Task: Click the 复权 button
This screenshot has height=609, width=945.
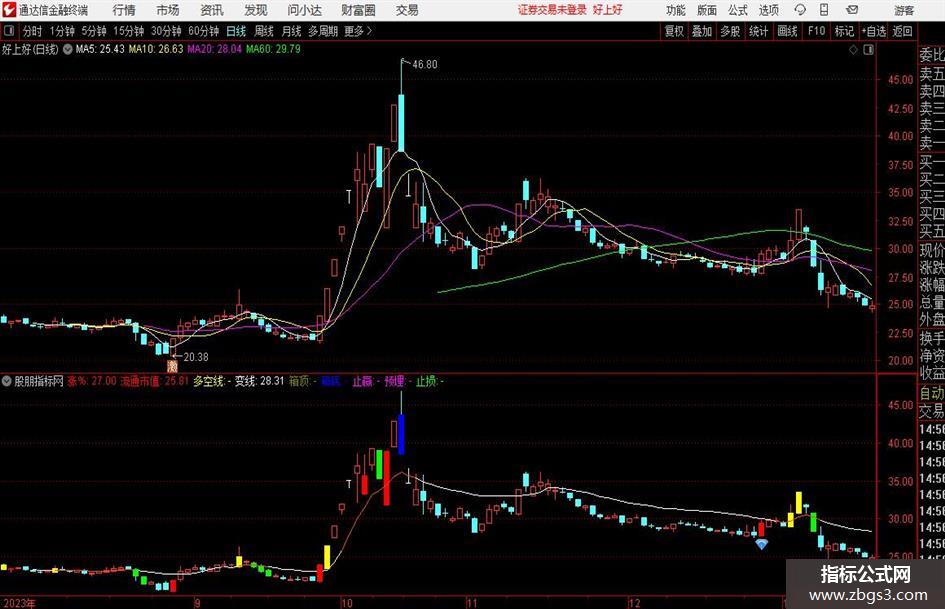Action: (x=674, y=31)
